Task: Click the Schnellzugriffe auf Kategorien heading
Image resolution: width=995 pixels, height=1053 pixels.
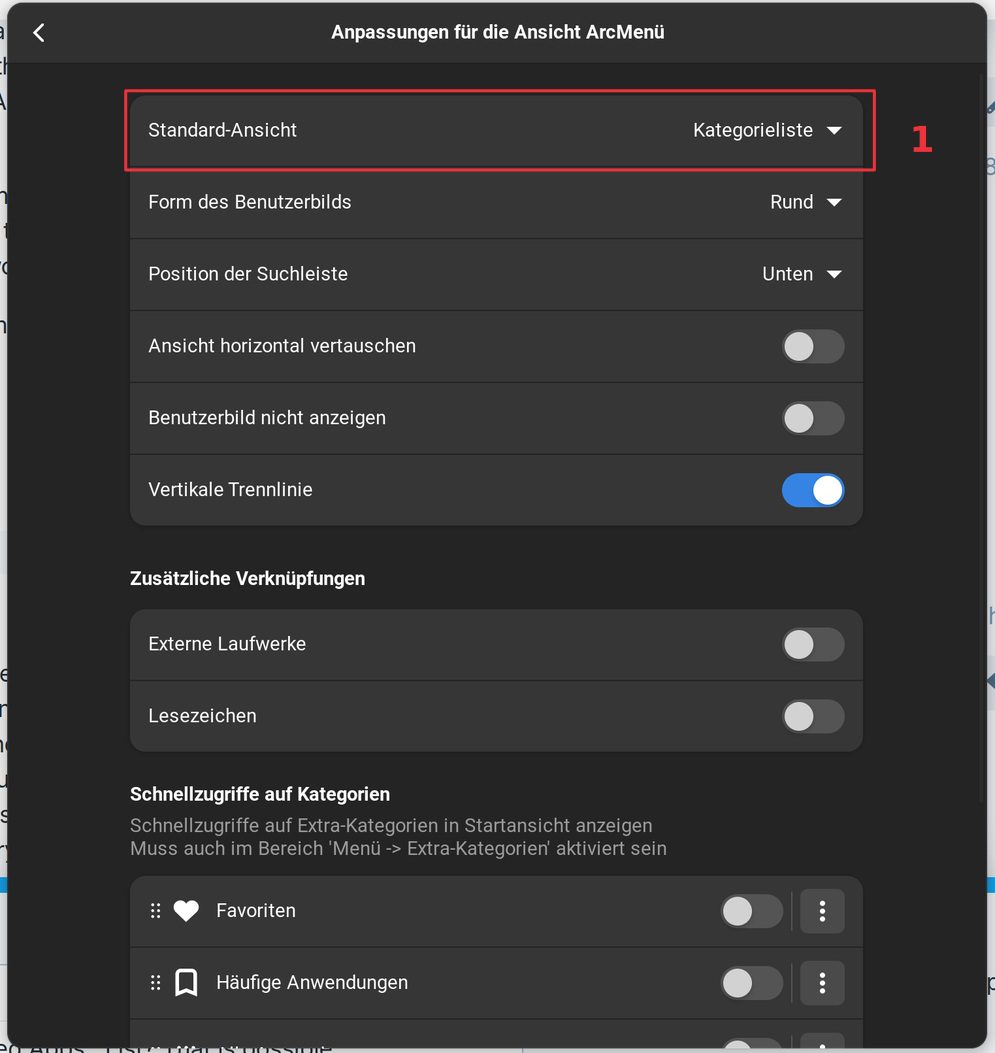Action: [260, 794]
